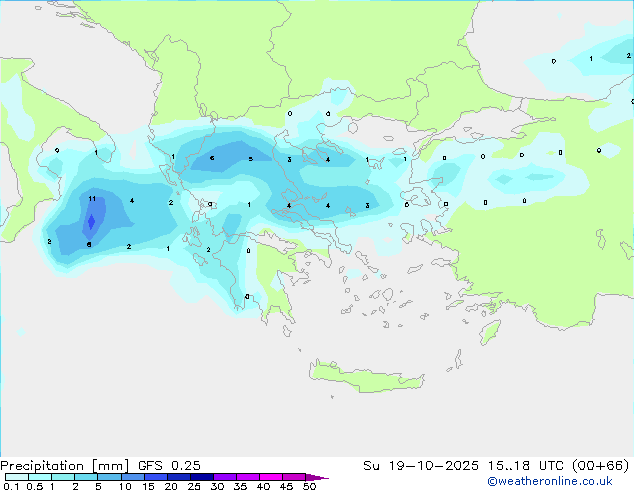Click the '15..18 UTC' time range text
The height and width of the screenshot is (490, 634).
[526, 466]
